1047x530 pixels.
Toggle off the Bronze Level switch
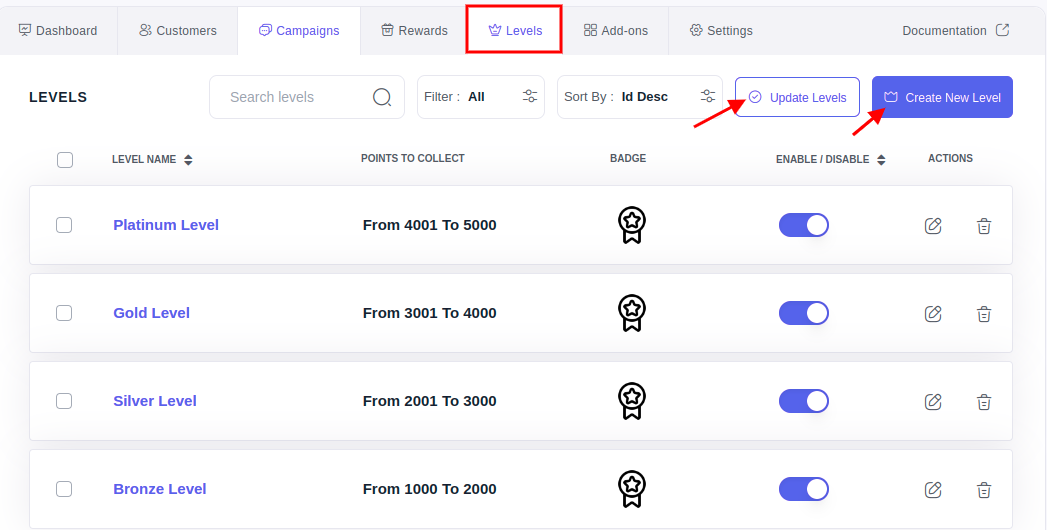coord(804,489)
